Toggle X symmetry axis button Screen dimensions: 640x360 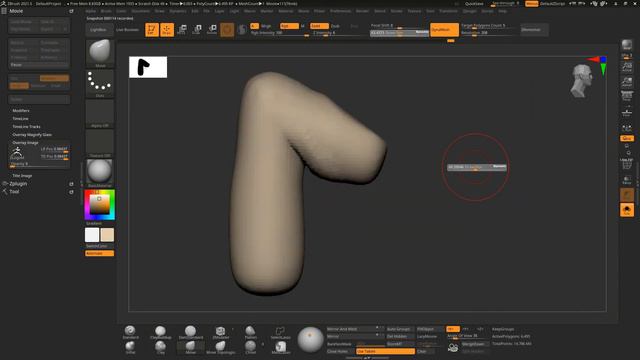pyautogui.click(x=453, y=329)
